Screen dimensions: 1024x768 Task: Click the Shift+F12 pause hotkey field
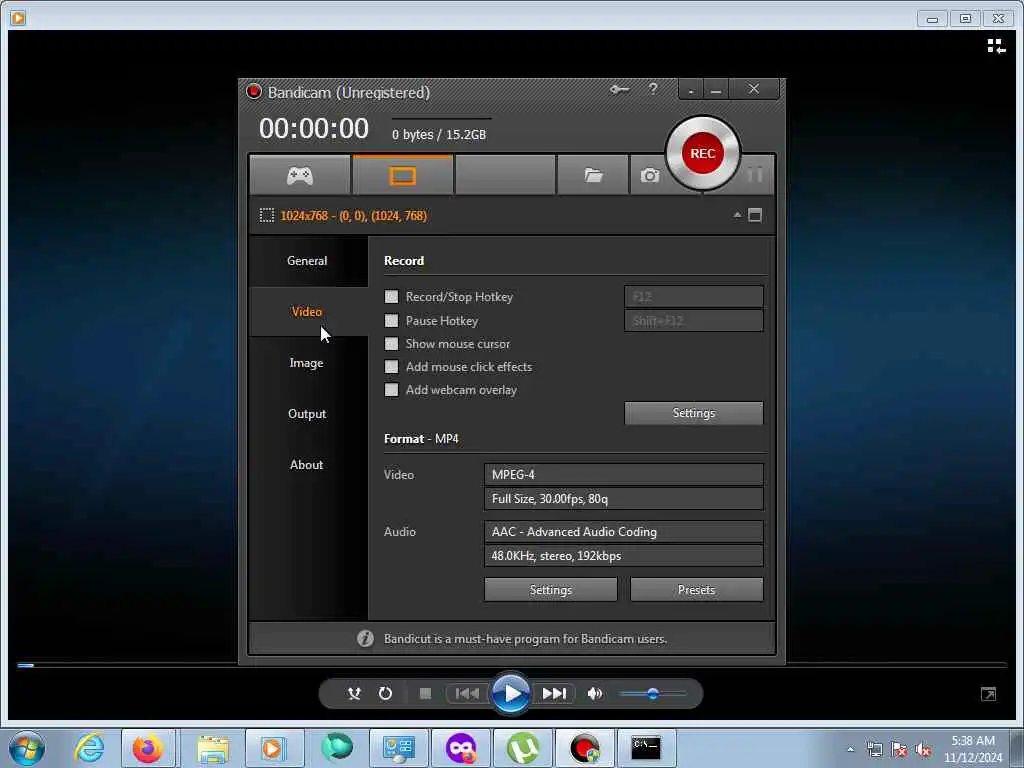pos(694,321)
